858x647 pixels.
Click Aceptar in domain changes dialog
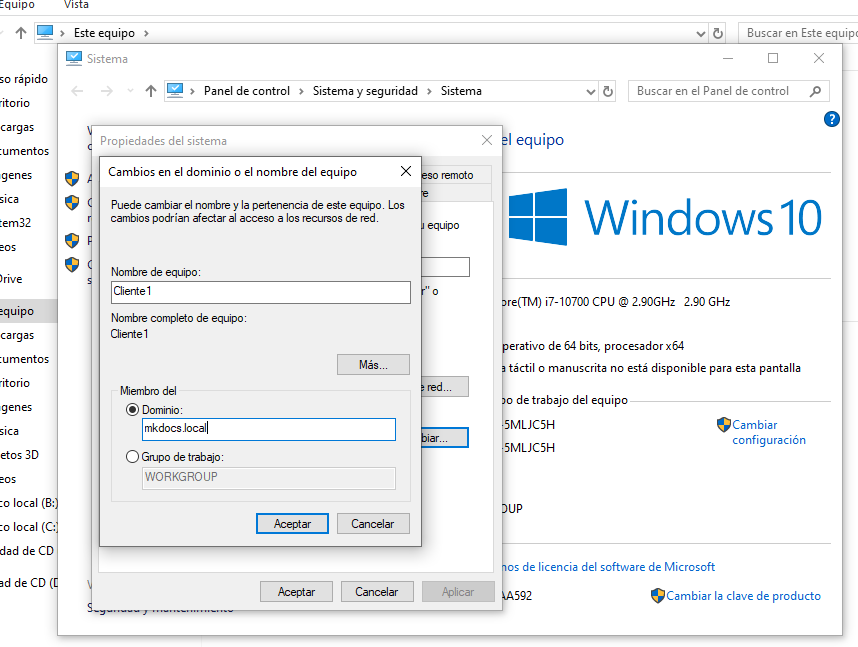[292, 523]
